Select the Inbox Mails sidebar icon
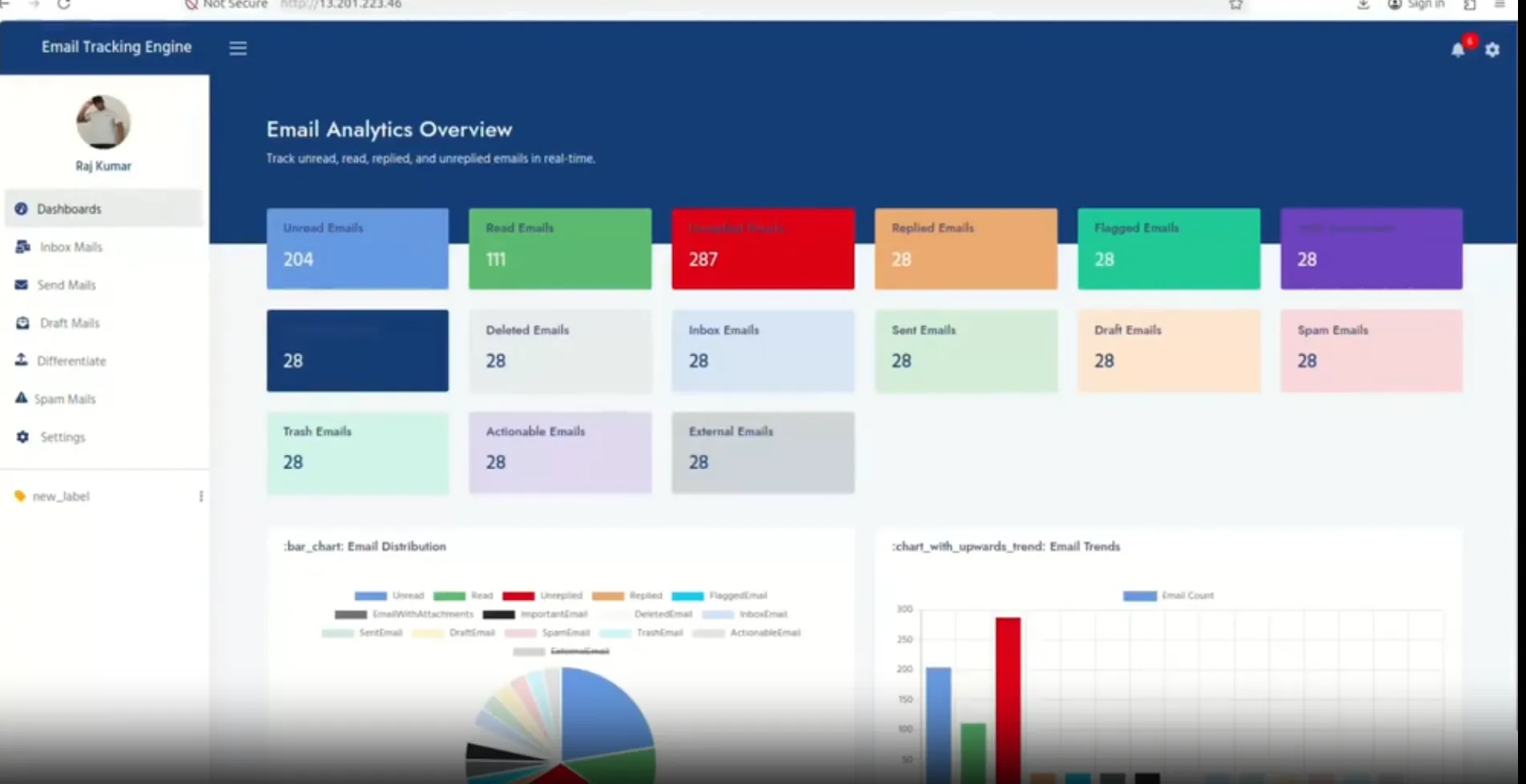1526x784 pixels. pos(22,247)
